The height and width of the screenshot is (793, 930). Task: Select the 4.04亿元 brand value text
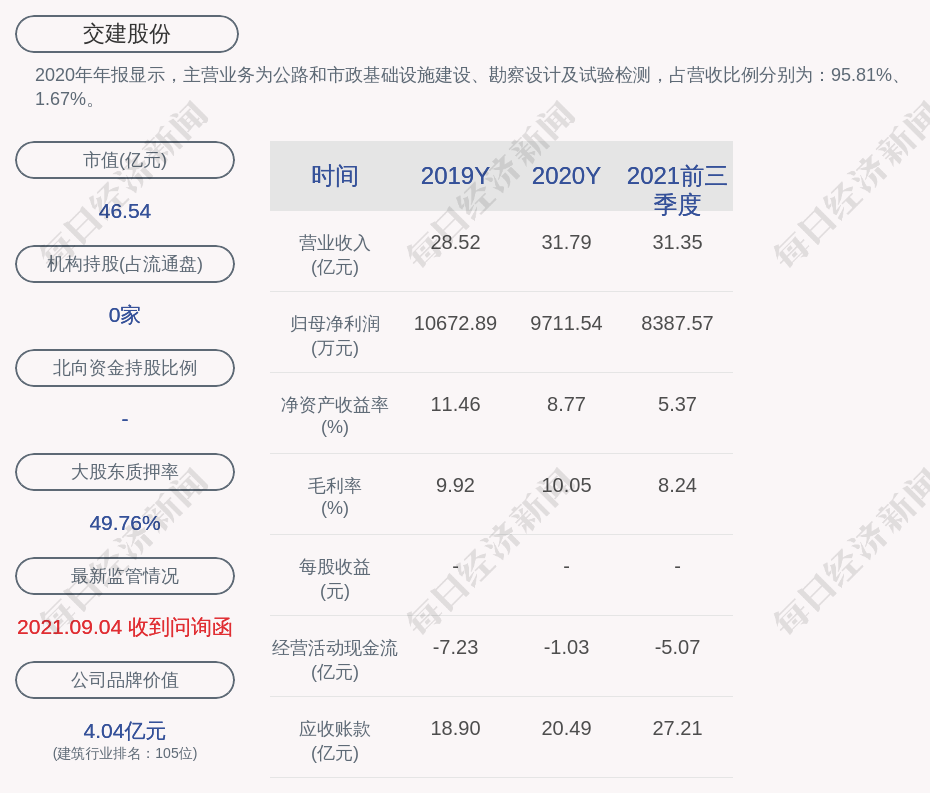click(x=125, y=731)
